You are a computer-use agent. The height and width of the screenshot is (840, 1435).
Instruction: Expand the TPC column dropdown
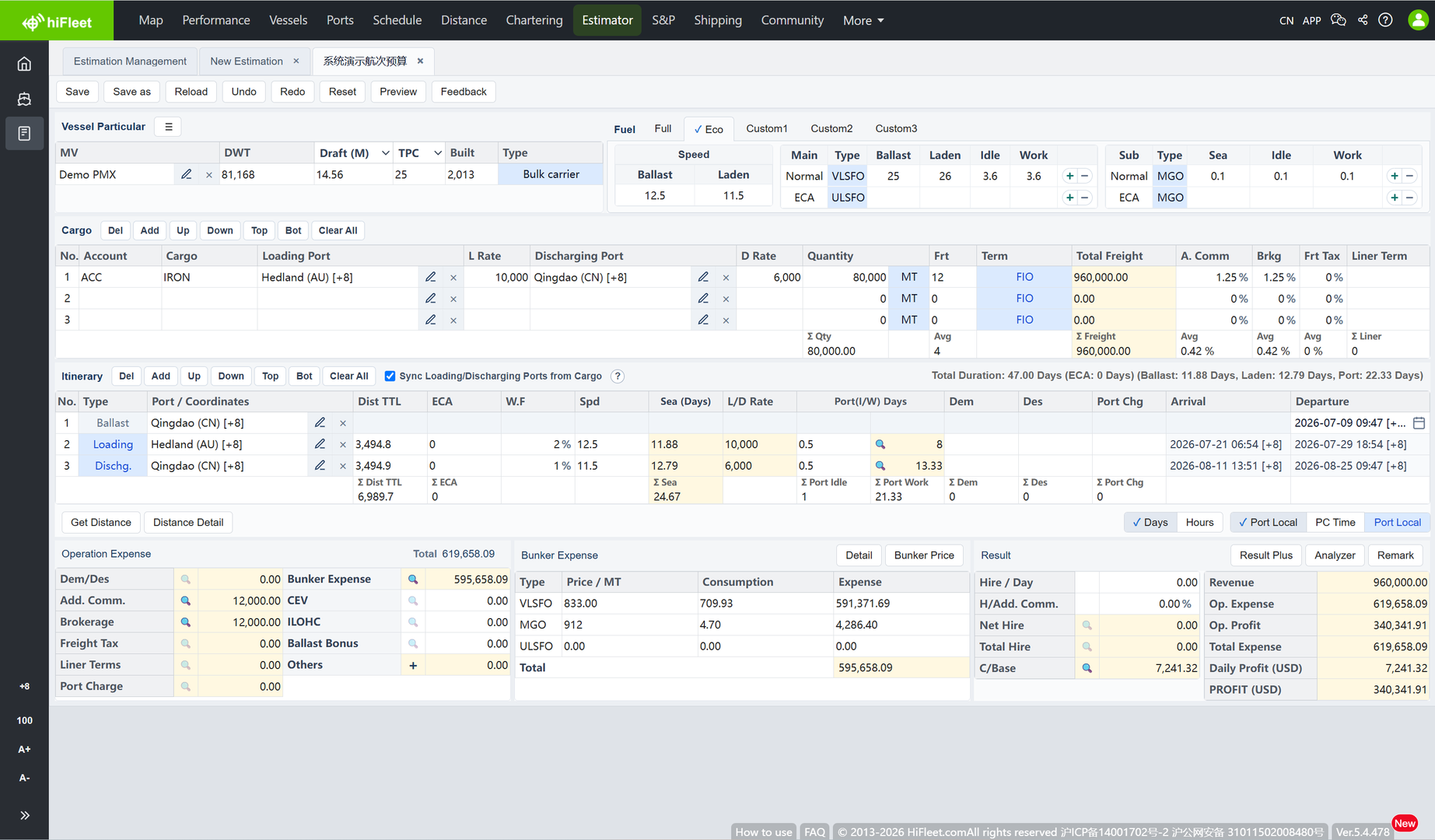click(438, 153)
